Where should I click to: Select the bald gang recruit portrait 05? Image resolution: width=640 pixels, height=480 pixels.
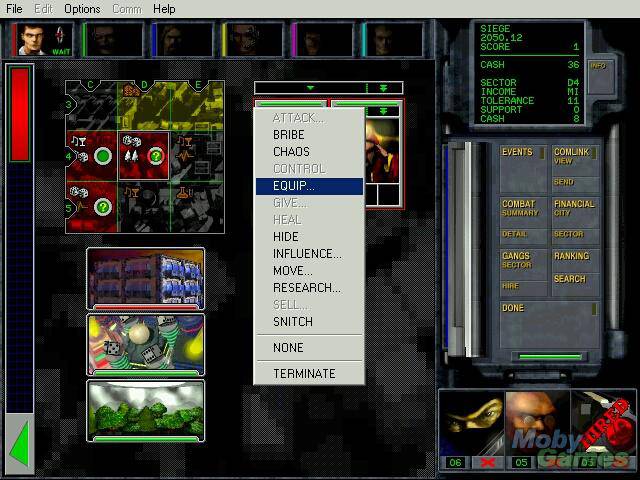pos(537,424)
